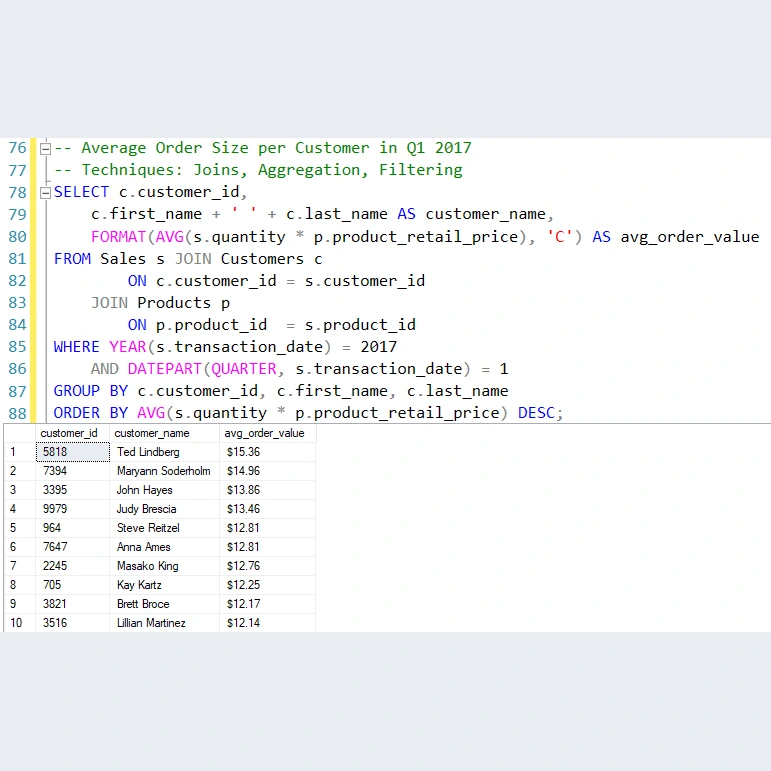
Task: Place cursor on the SELECT keyword
Action: click(81, 192)
